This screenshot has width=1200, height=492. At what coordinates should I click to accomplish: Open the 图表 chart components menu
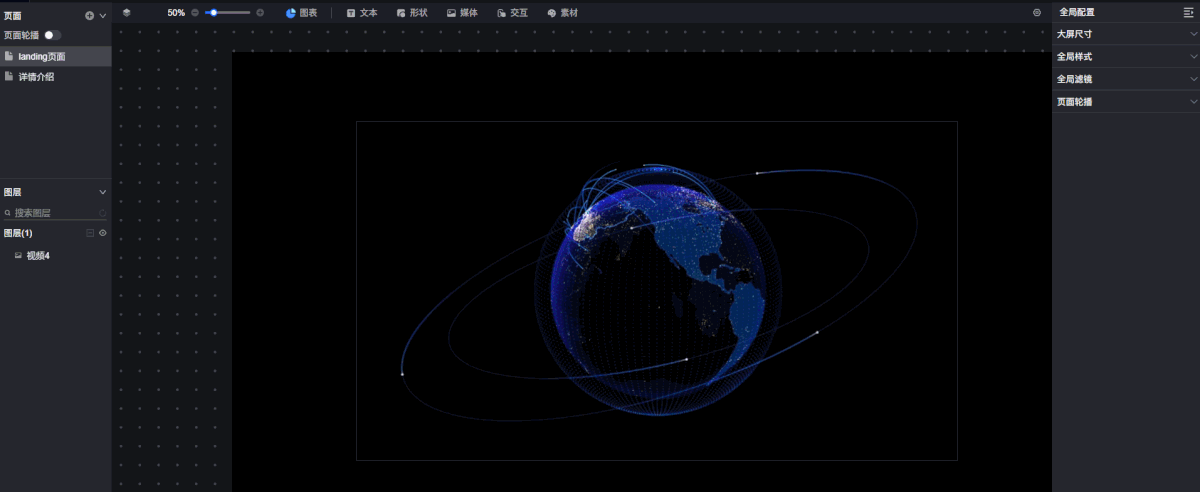pos(301,13)
